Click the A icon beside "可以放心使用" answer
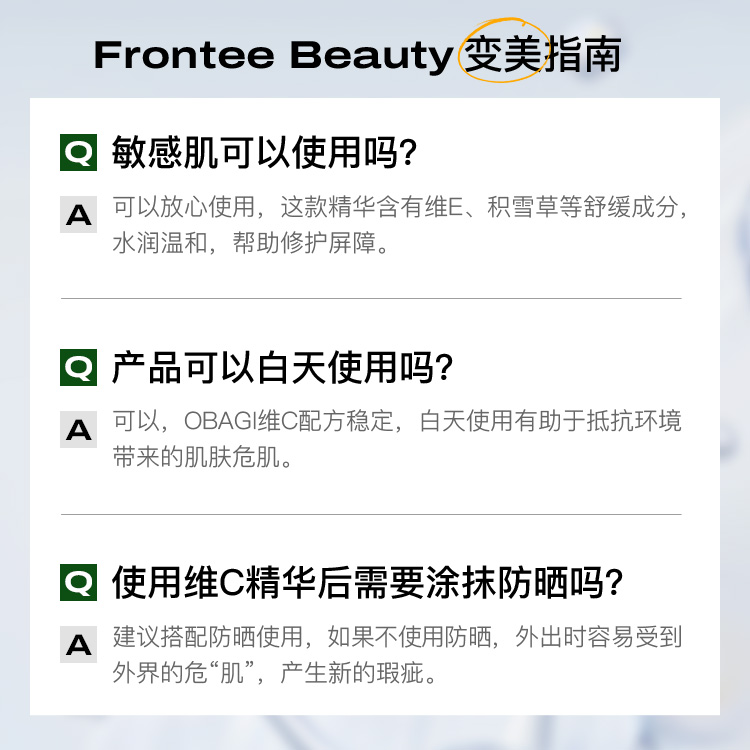This screenshot has width=750, height=750. click(79, 214)
